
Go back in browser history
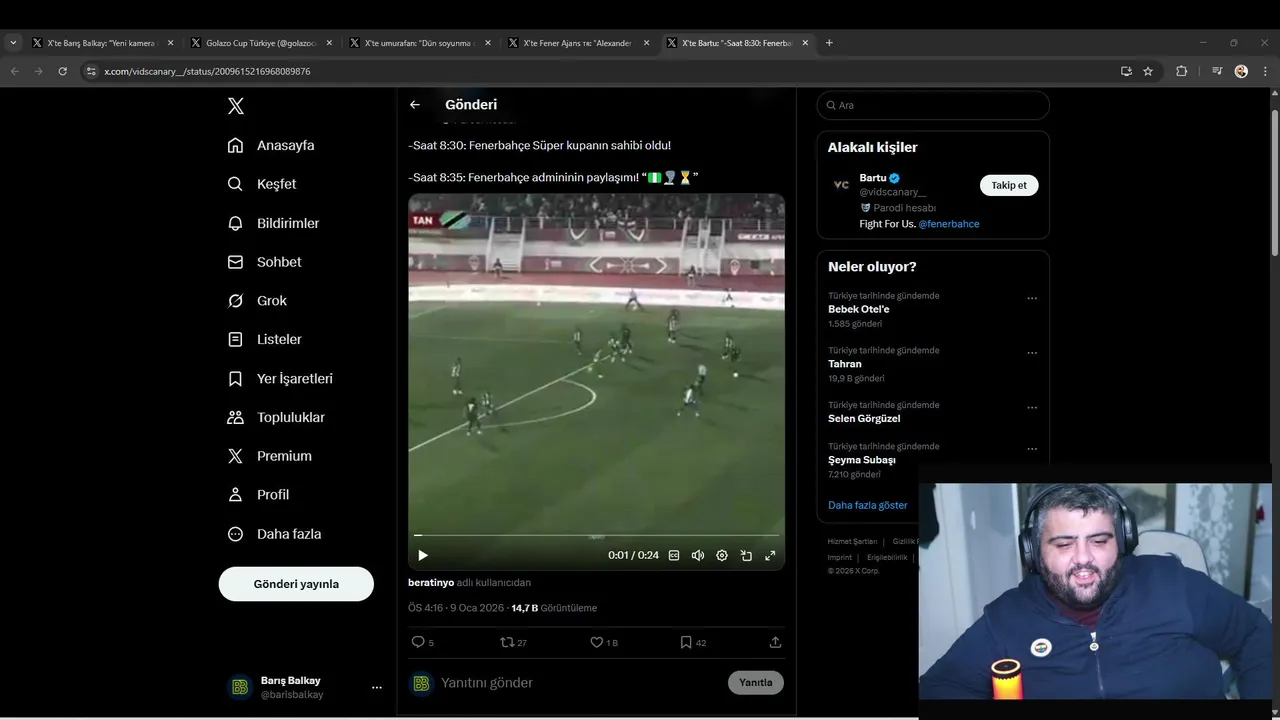[14, 71]
